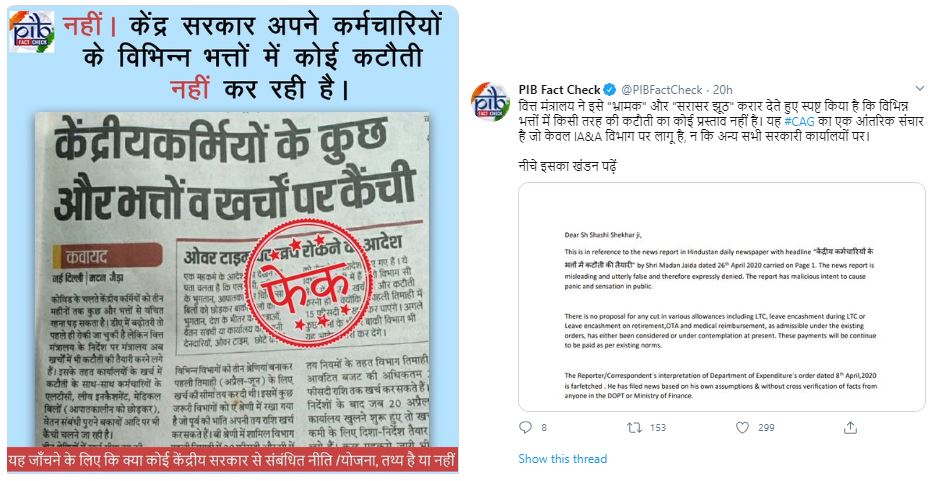Expand the tweet options chevron
The width and height of the screenshot is (949, 481).
[920, 89]
